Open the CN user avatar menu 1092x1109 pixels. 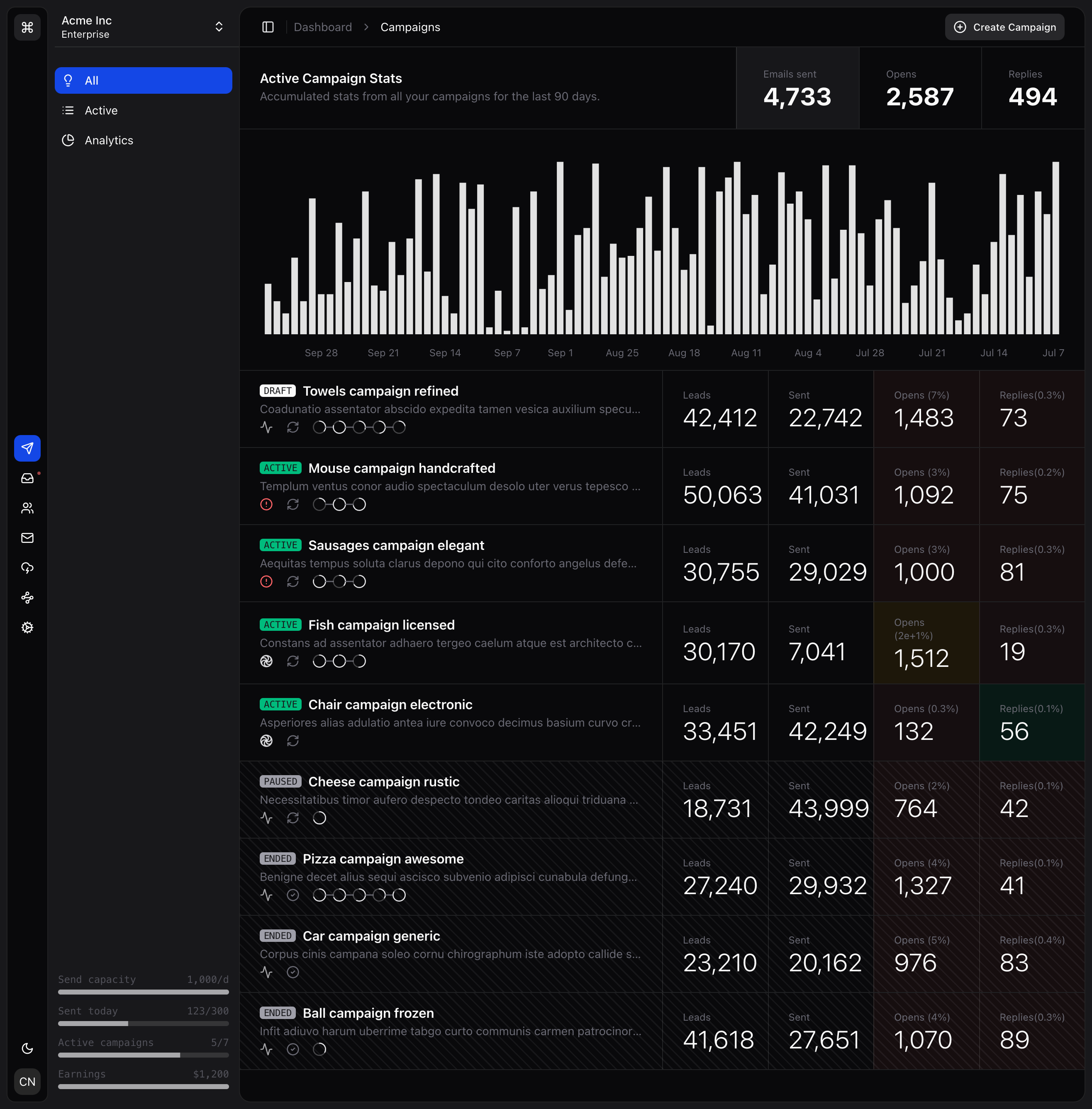point(27,1082)
